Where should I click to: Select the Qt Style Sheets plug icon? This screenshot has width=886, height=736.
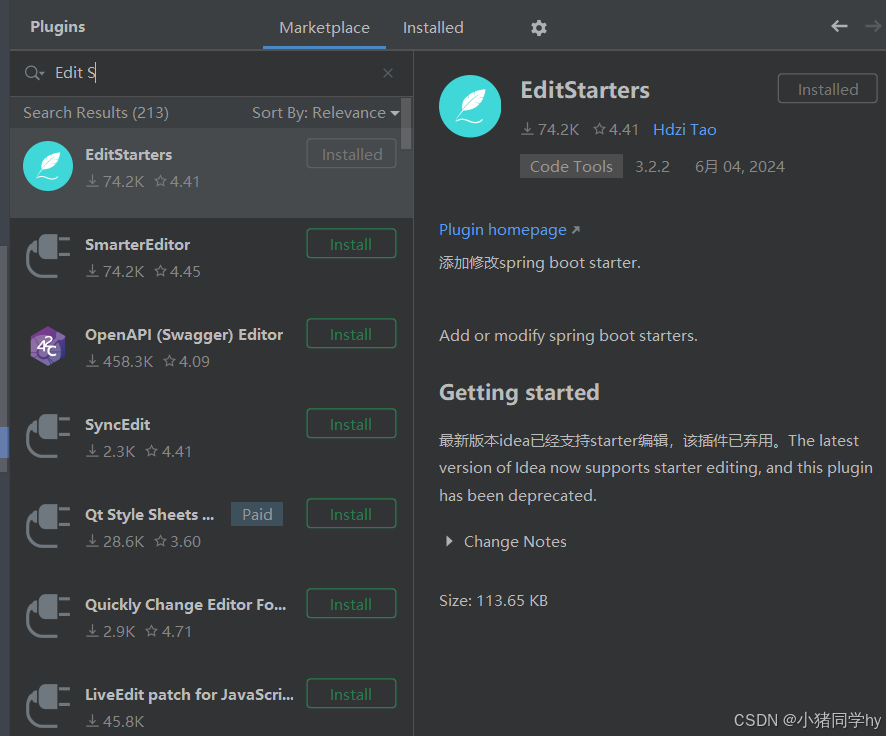(x=48, y=526)
